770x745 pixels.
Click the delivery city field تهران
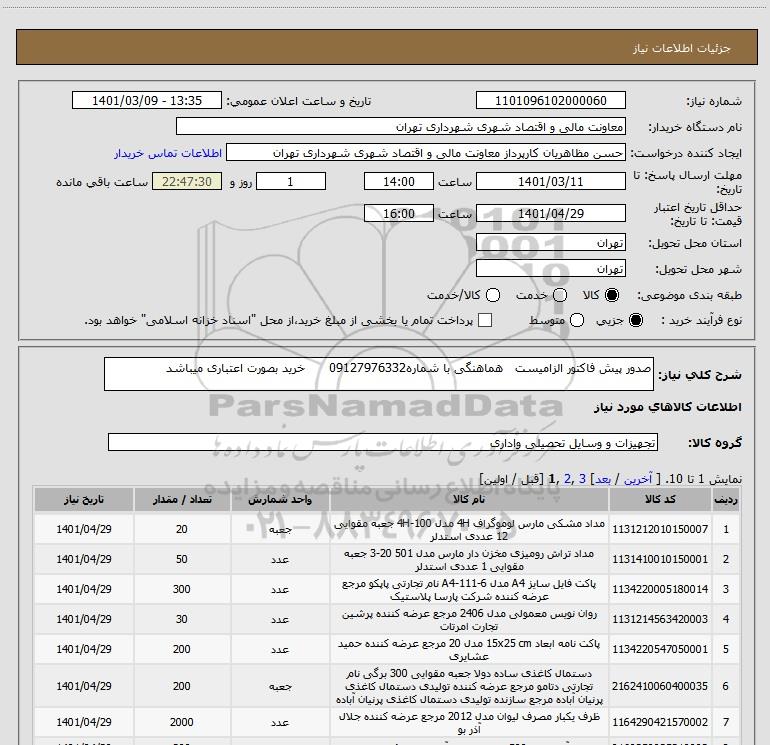[550, 268]
